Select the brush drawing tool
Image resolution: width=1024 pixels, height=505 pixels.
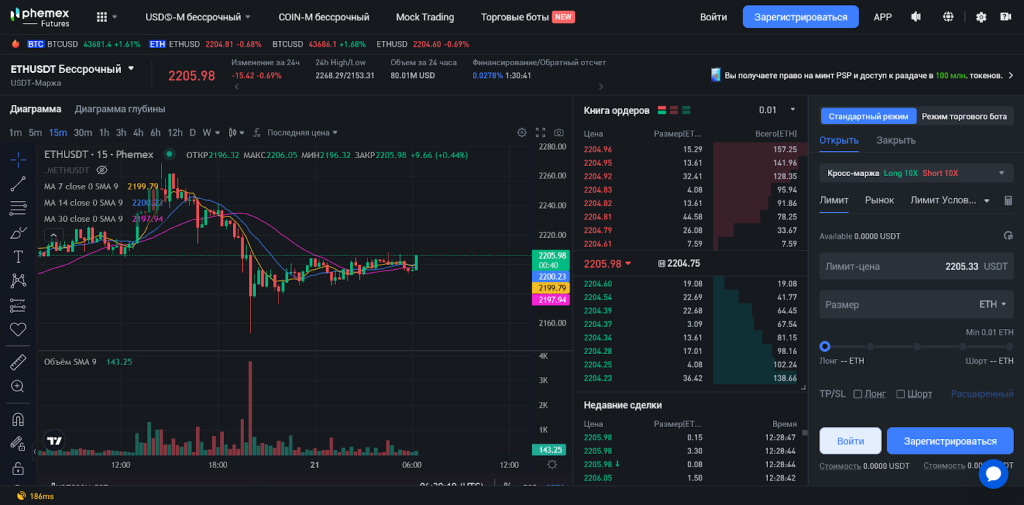(18, 233)
